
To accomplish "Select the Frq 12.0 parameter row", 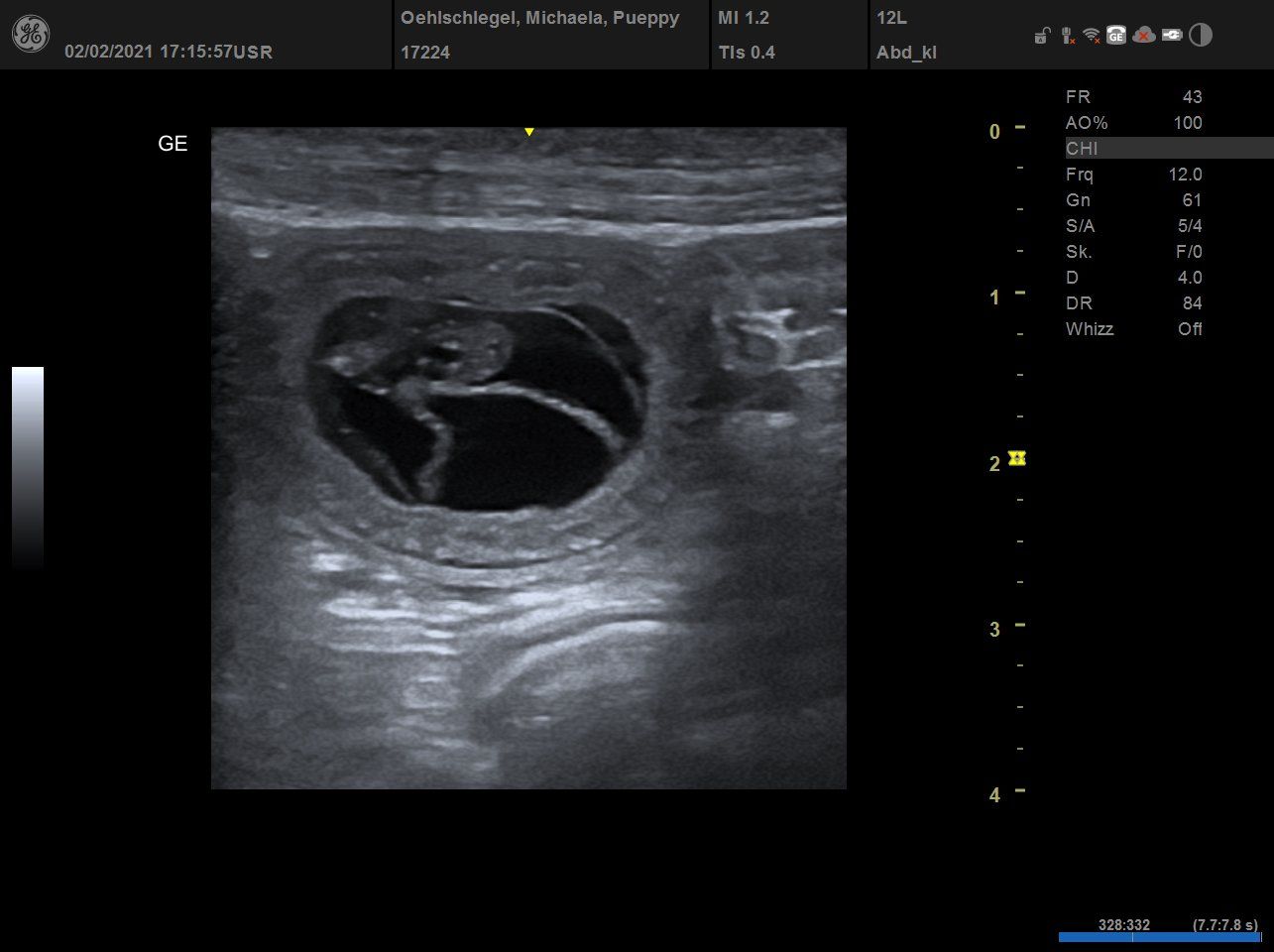I will (1134, 175).
